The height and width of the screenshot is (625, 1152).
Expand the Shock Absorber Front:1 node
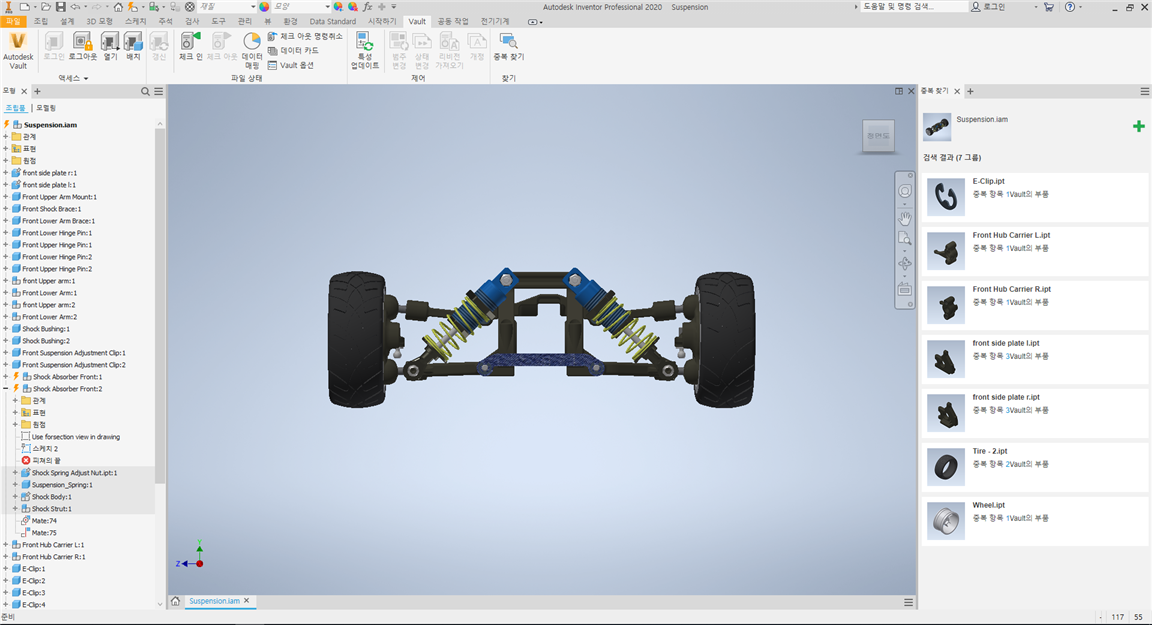(x=6, y=377)
